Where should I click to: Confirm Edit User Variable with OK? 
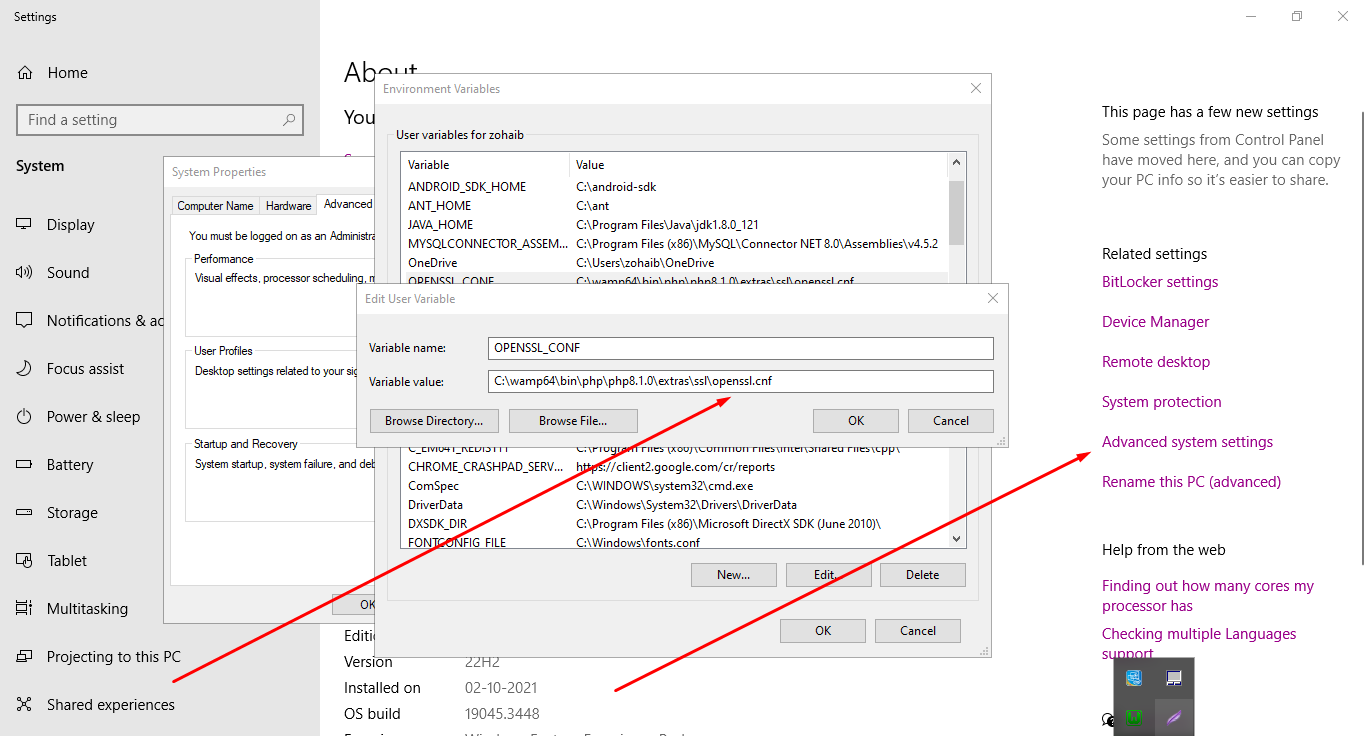[x=856, y=421]
